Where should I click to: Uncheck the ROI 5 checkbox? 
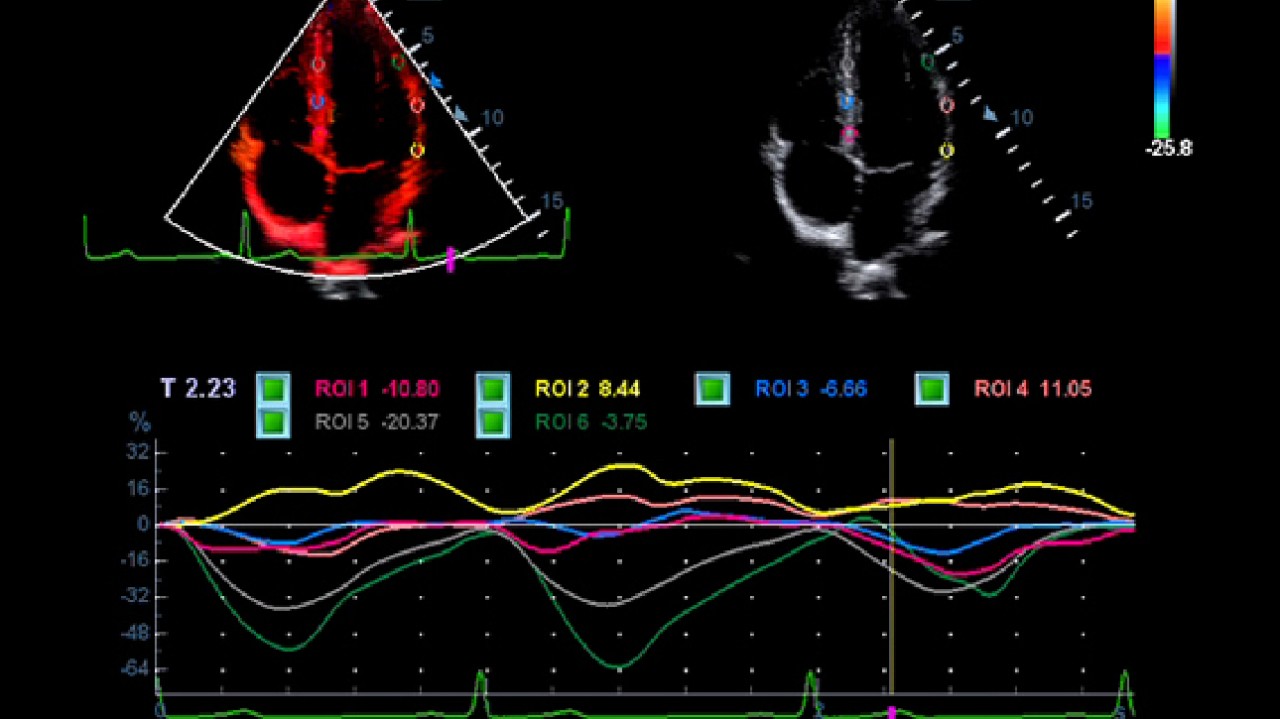tap(273, 422)
